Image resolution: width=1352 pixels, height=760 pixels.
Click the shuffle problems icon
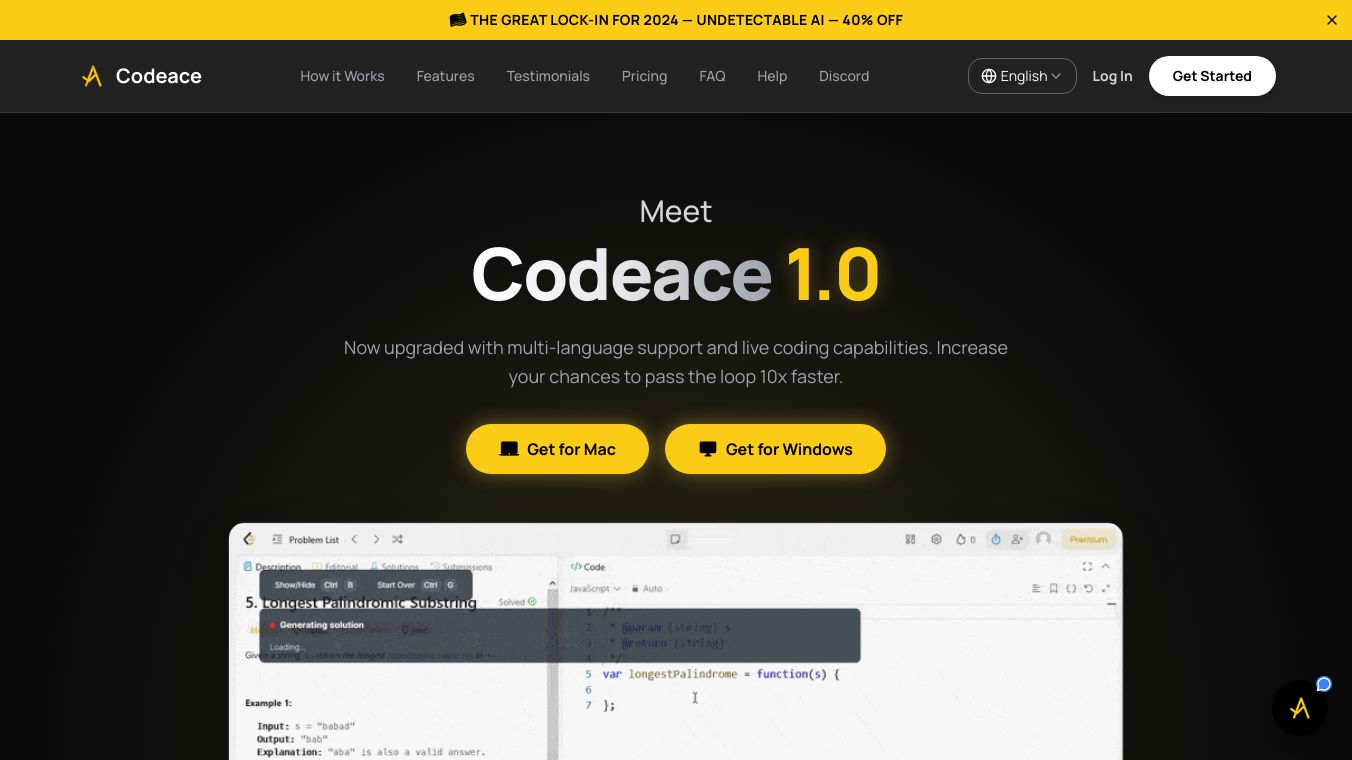[397, 539]
